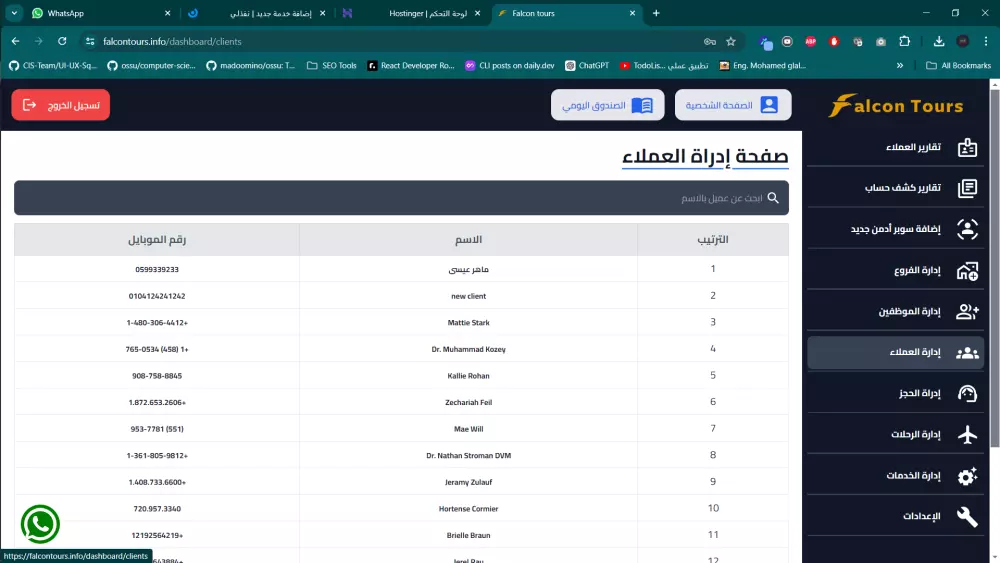Viewport: 1000px width, 563px height.
Task: Open React Developer Roadmap bookmark
Action: pos(411,65)
